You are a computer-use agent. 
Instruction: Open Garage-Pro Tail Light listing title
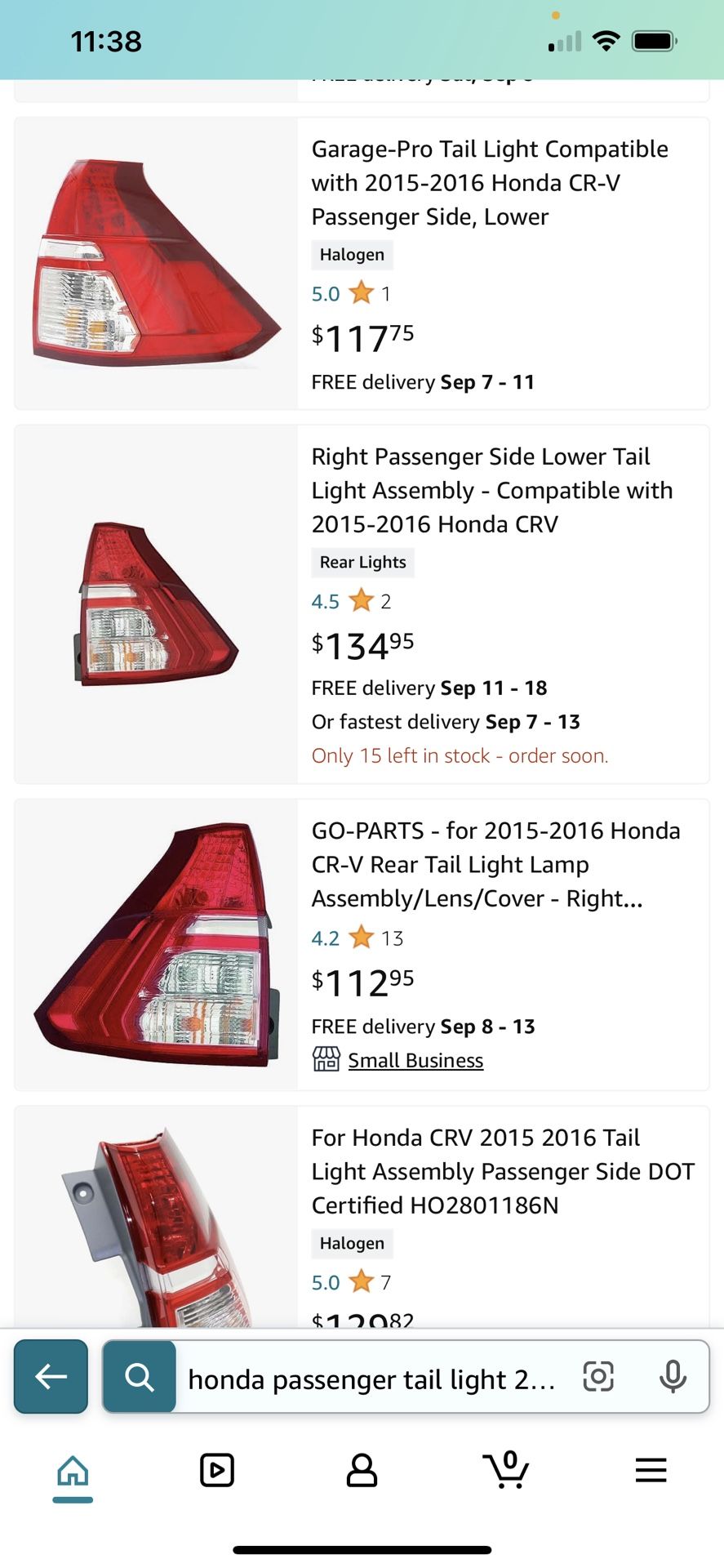click(x=489, y=183)
